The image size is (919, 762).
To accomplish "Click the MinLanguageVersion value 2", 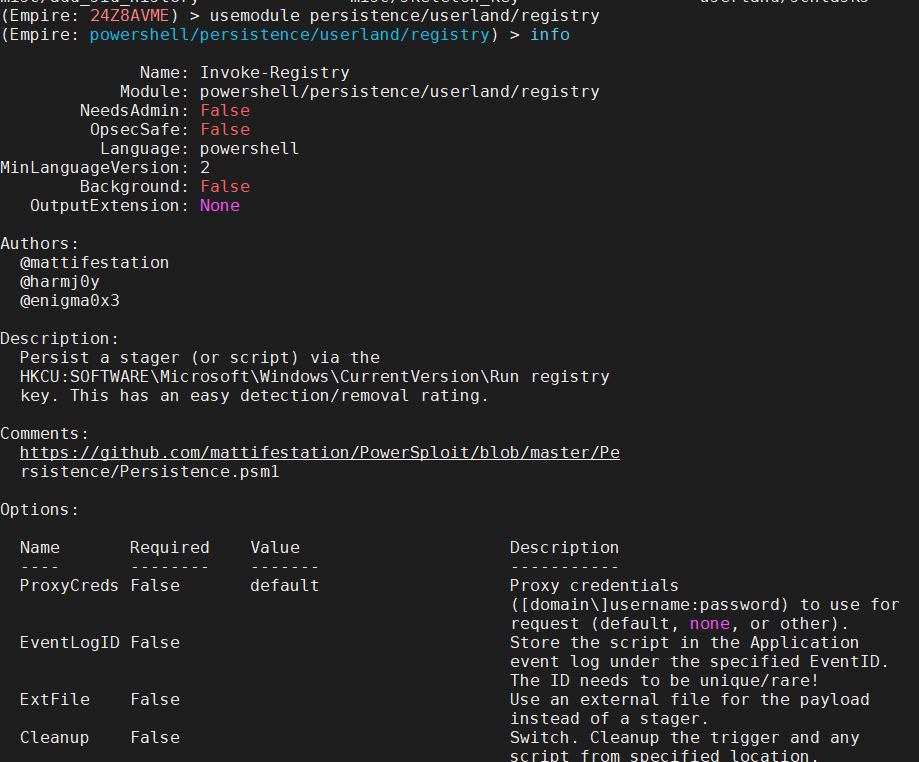I will coord(204,167).
